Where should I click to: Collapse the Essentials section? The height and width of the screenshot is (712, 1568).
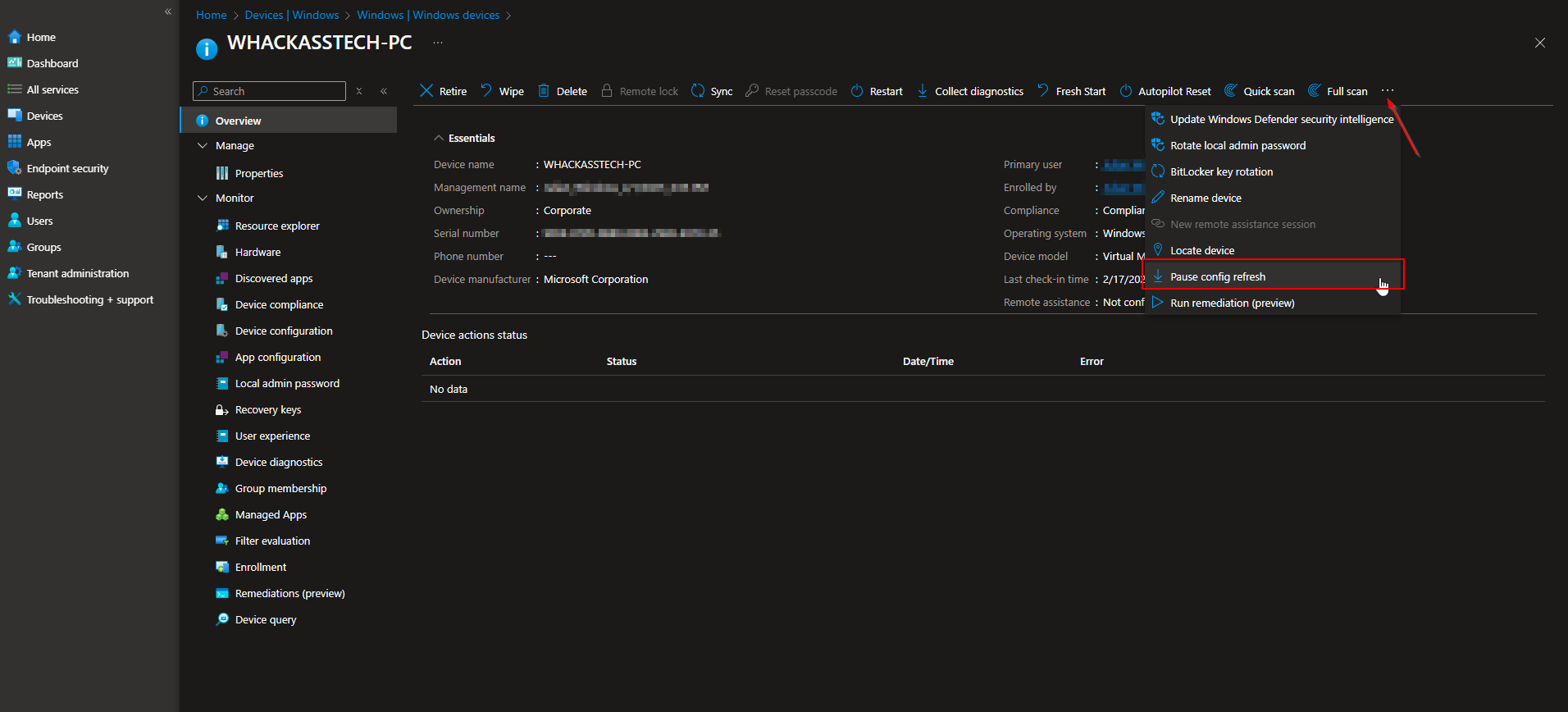[439, 138]
